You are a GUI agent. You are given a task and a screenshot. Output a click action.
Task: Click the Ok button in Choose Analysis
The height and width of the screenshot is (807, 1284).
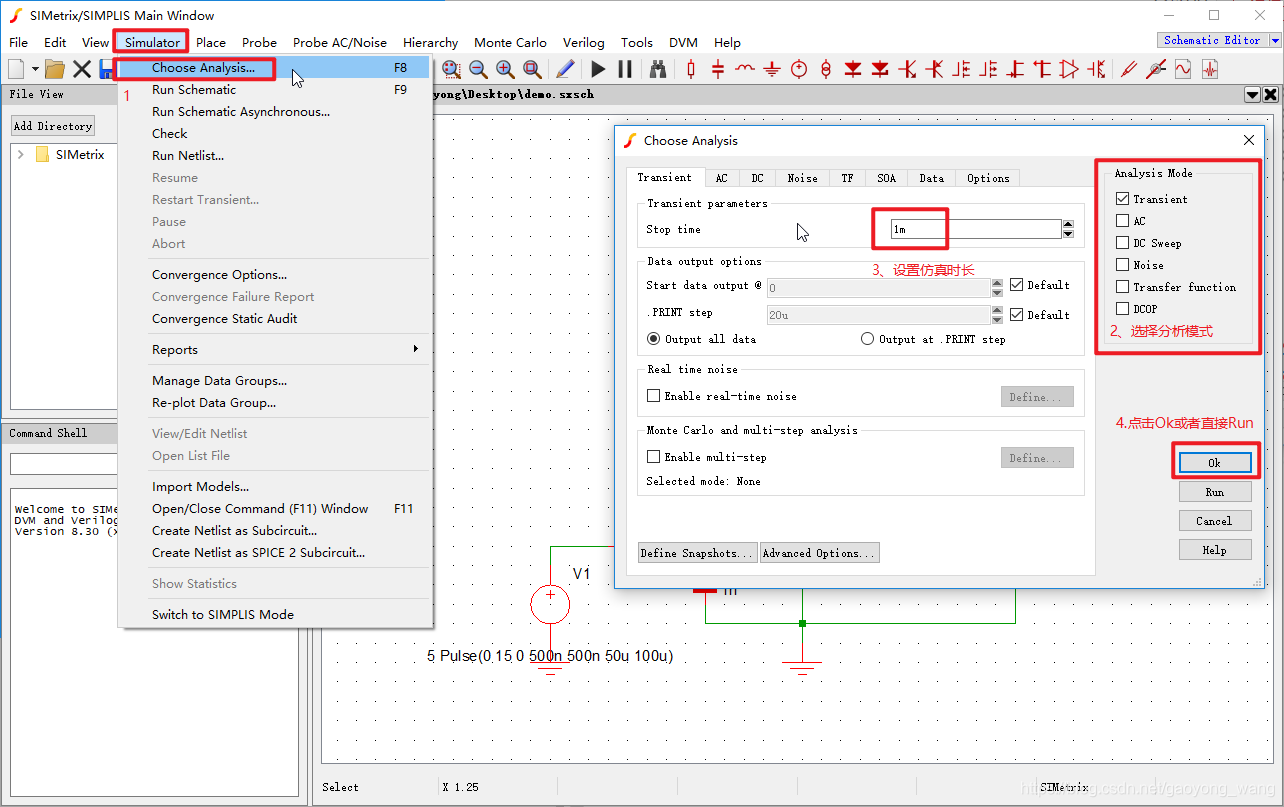(1214, 463)
